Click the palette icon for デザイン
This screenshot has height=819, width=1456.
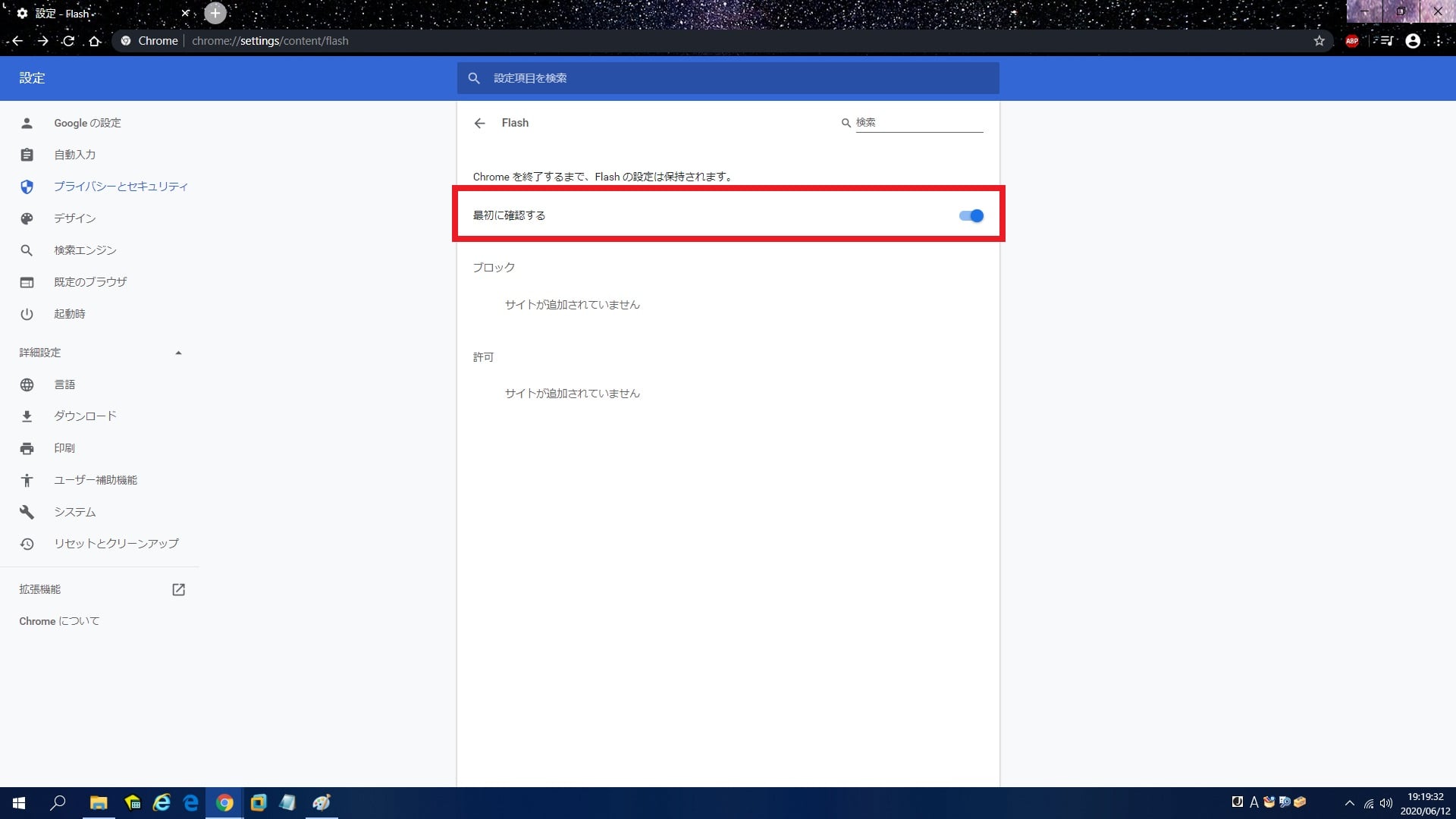[27, 218]
